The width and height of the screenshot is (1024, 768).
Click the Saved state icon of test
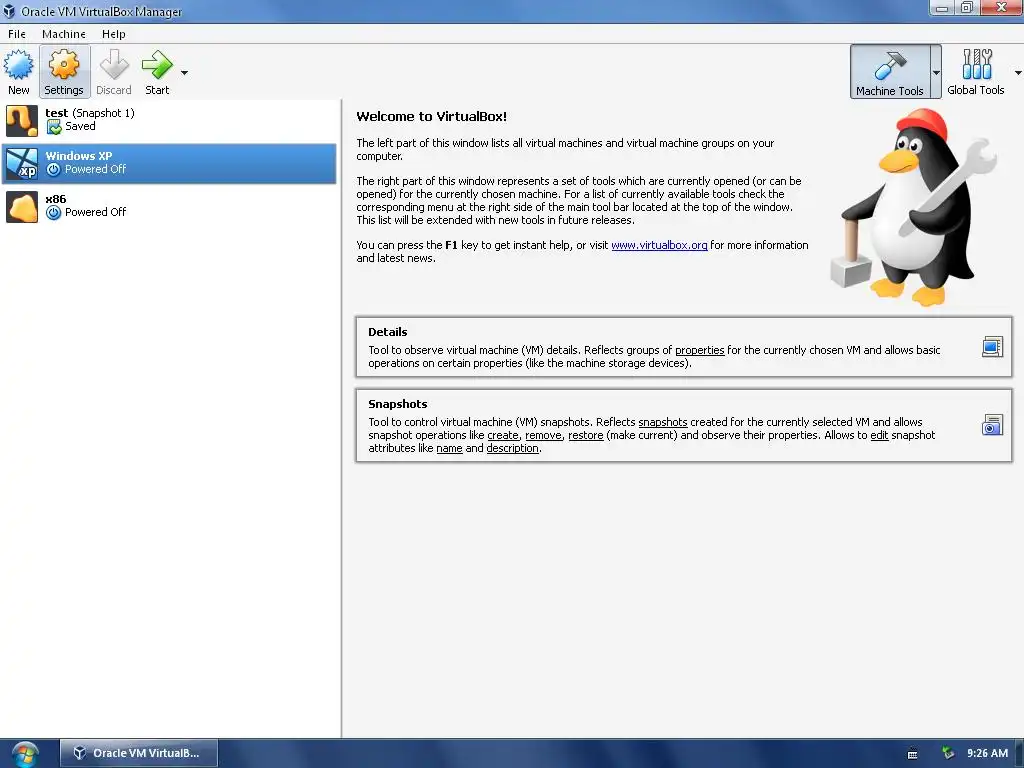[x=54, y=127]
